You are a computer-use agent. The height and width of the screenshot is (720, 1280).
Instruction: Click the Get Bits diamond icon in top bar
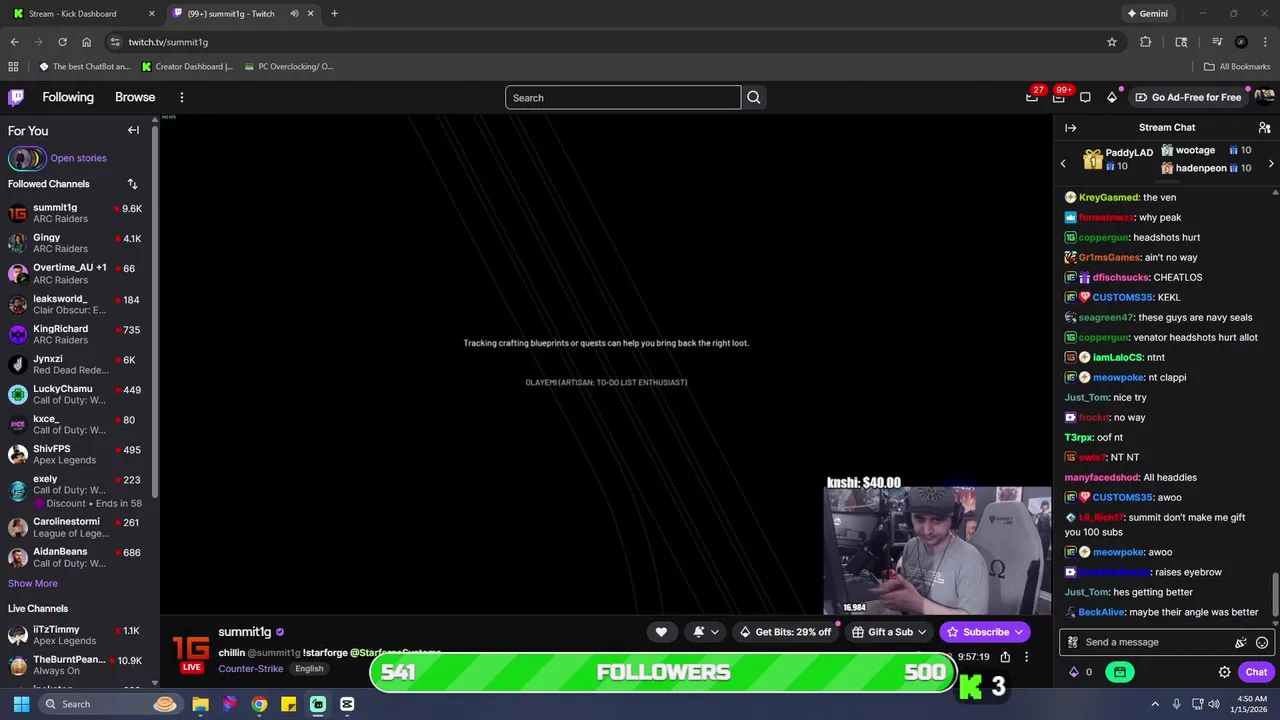point(1112,97)
